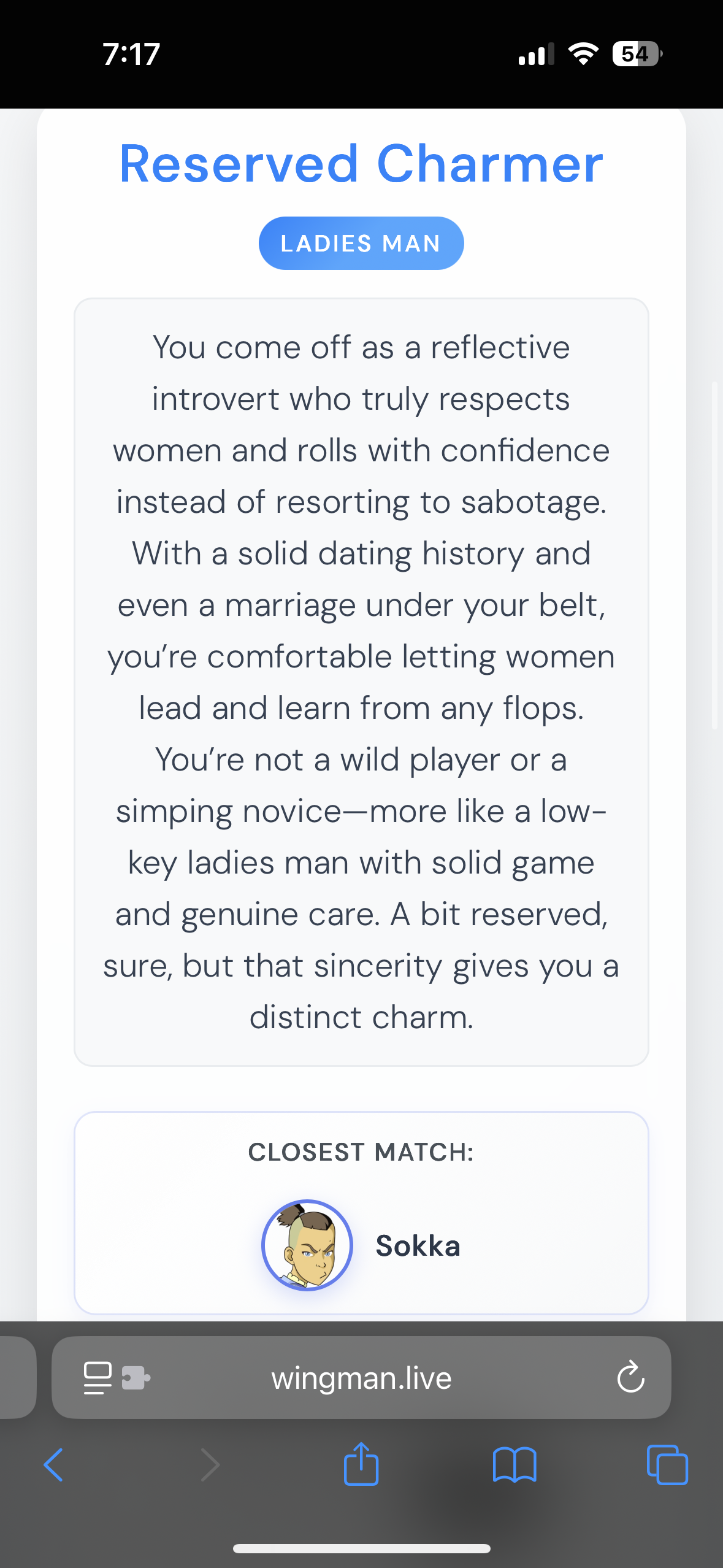This screenshot has height=1568, width=723.
Task: Tap the extensions puzzle piece icon
Action: point(136,1378)
